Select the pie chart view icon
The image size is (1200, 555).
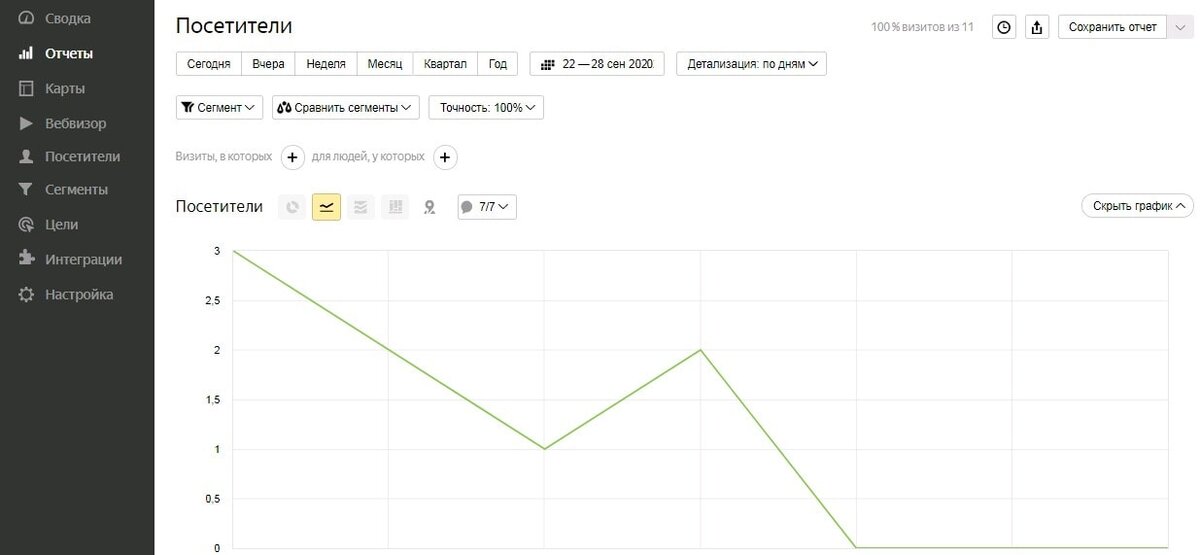pyautogui.click(x=292, y=207)
